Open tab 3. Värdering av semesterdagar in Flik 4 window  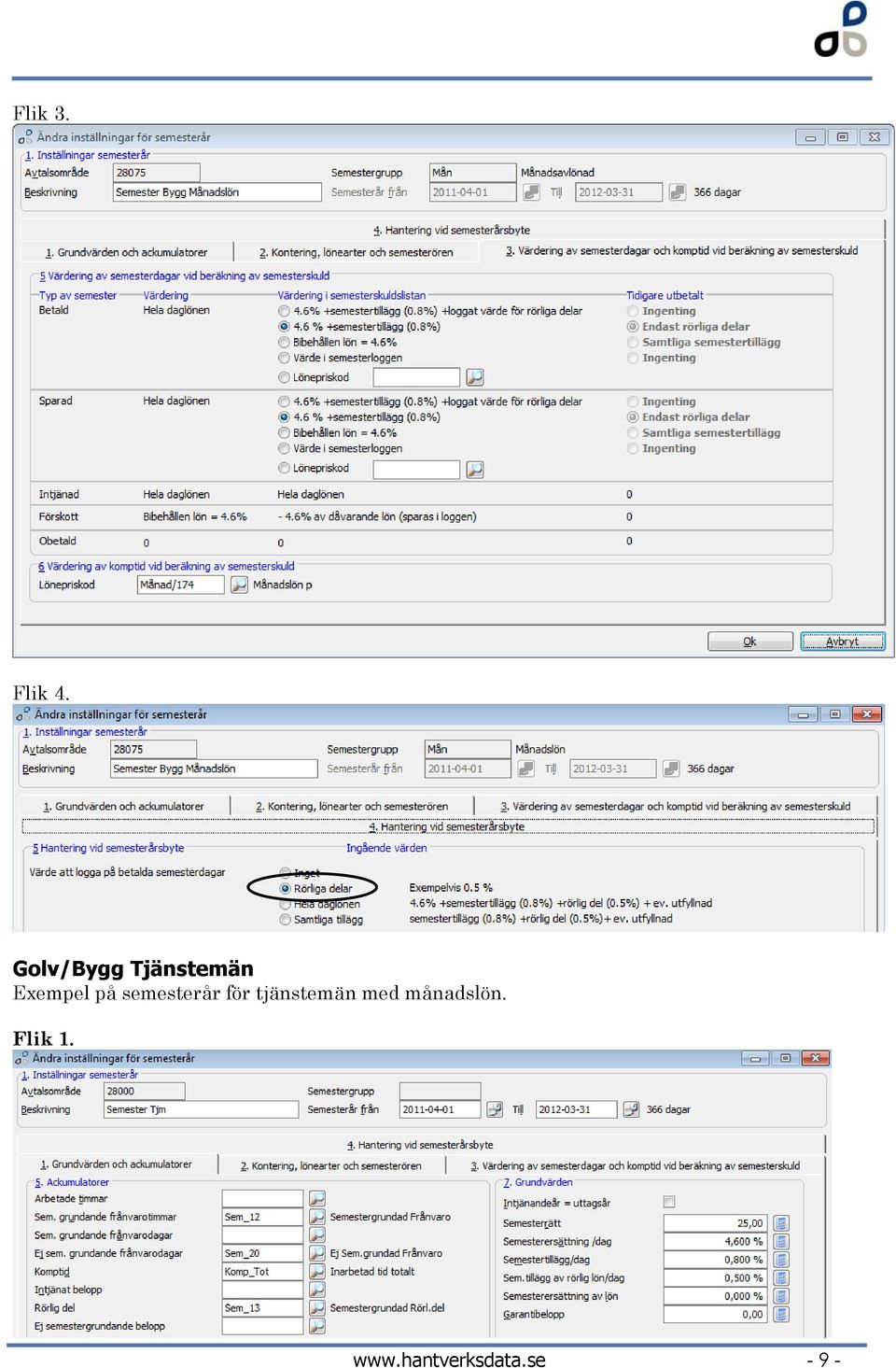676,806
